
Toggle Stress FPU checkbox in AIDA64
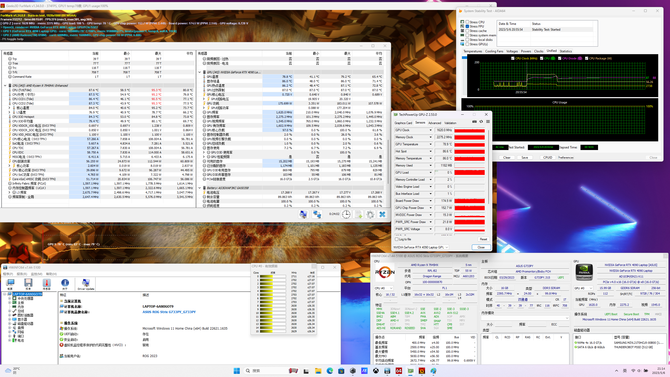467,26
